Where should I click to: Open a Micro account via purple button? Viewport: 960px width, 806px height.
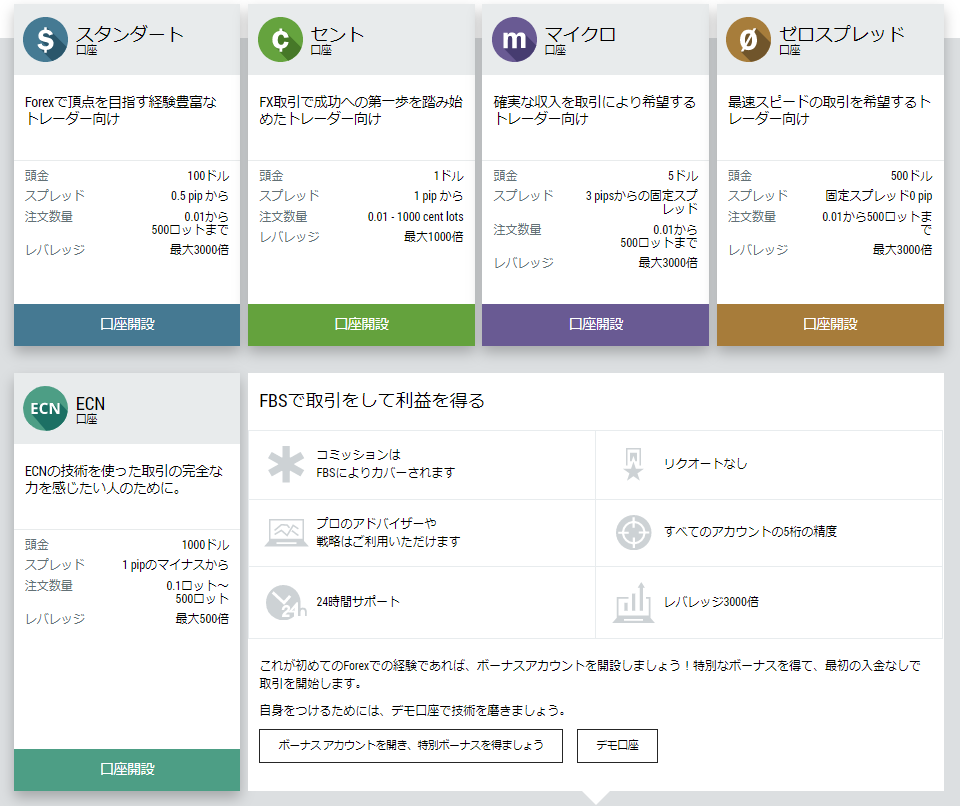point(595,325)
